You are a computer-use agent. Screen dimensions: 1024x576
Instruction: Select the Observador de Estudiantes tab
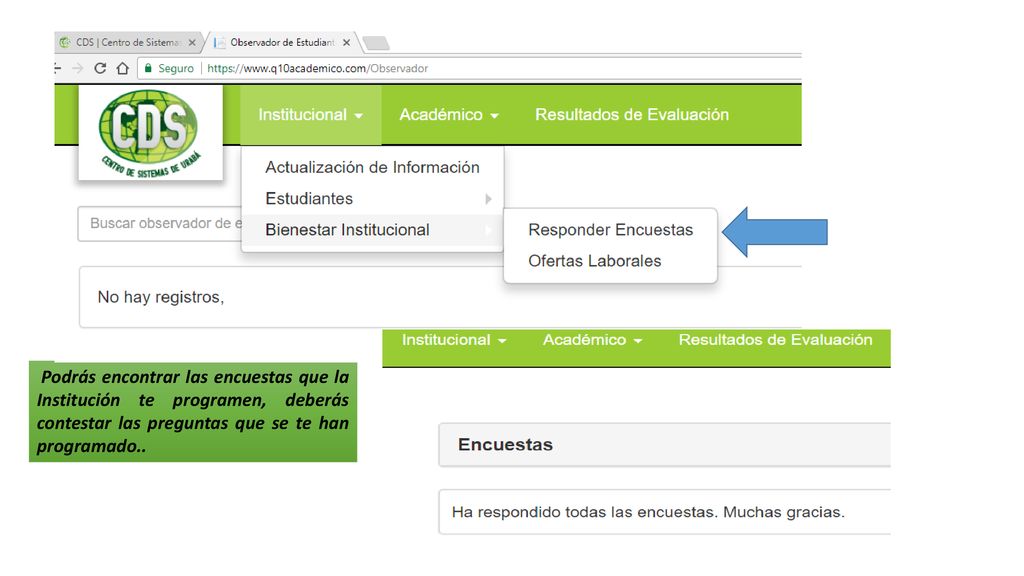tap(282, 42)
